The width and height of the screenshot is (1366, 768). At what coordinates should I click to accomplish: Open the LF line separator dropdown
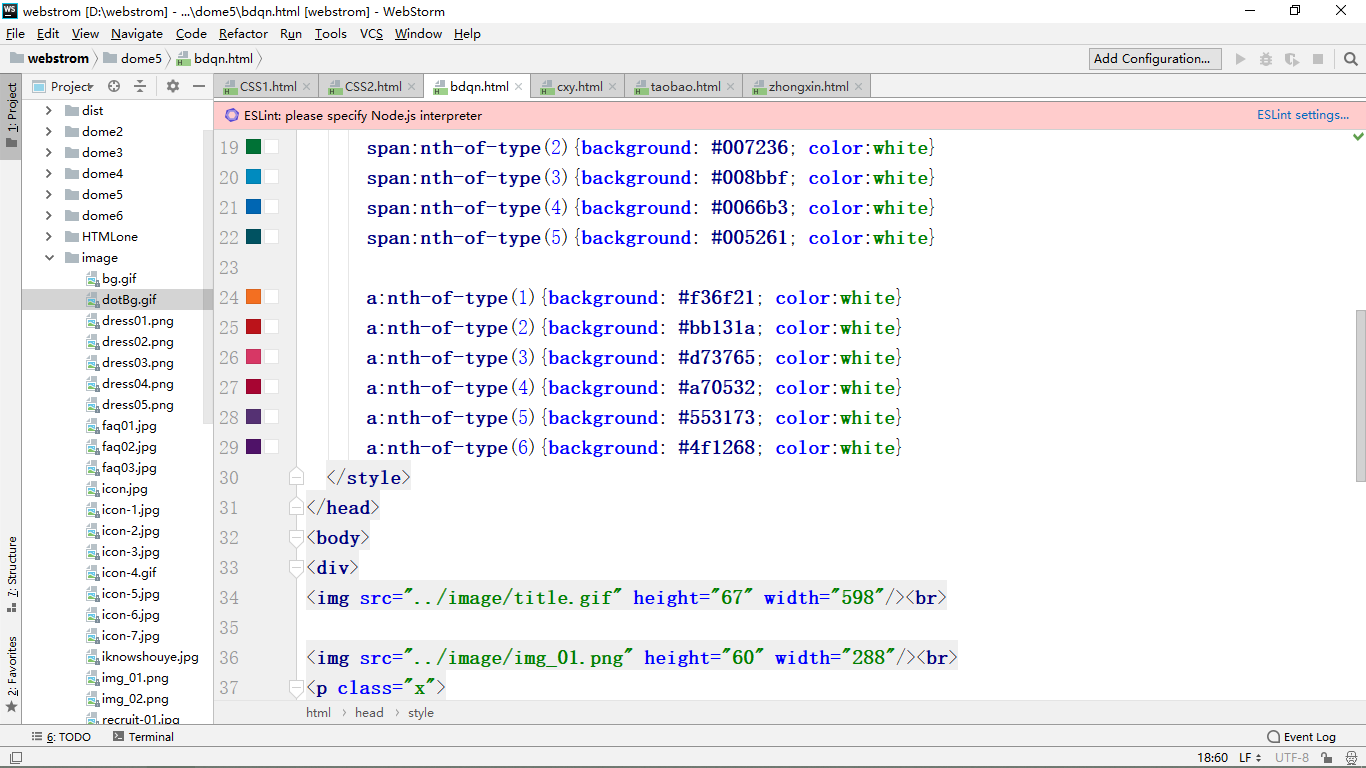pyautogui.click(x=1251, y=758)
